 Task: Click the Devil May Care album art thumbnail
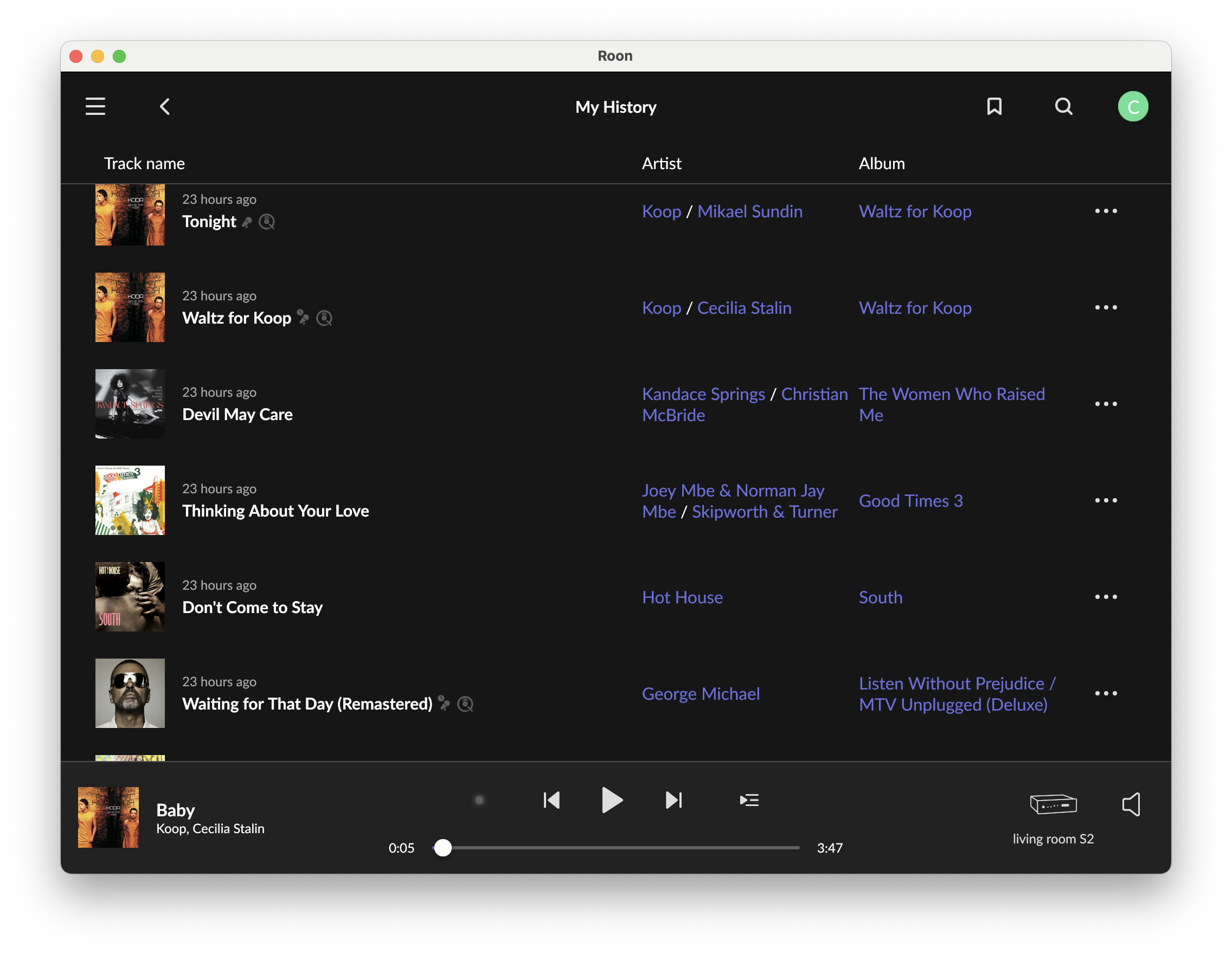point(130,404)
